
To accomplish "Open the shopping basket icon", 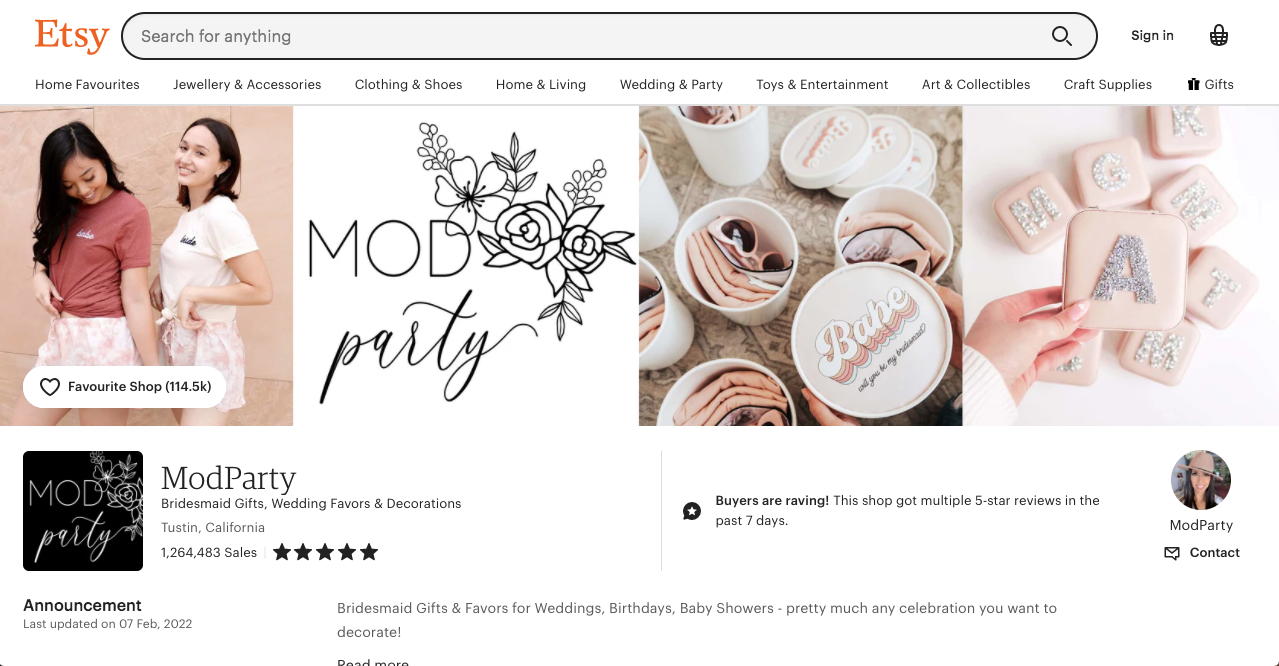I will 1218,36.
